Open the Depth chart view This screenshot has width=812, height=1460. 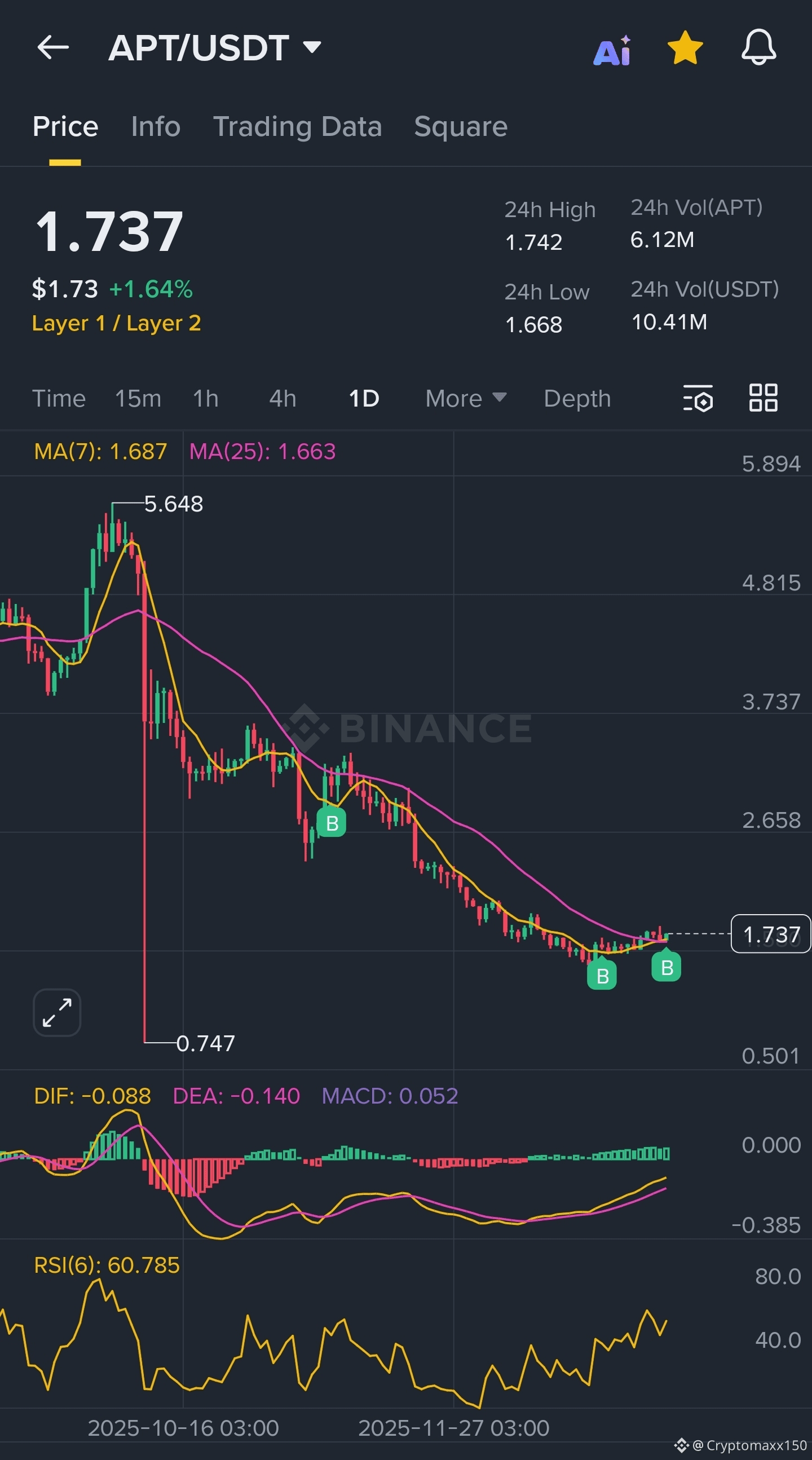(577, 399)
